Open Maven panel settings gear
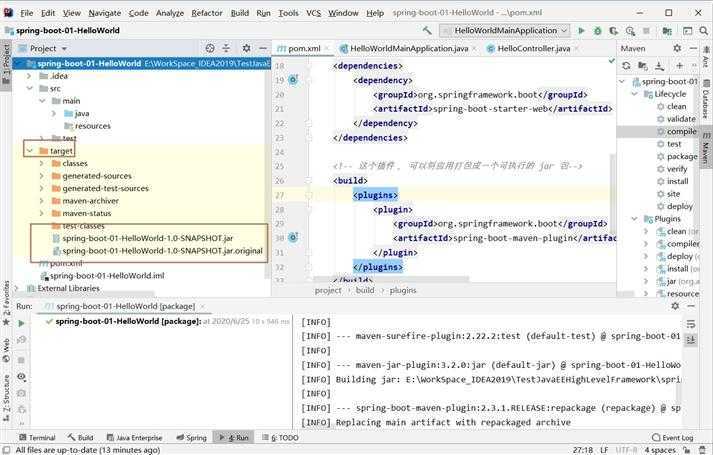The height and width of the screenshot is (455, 713). point(677,48)
